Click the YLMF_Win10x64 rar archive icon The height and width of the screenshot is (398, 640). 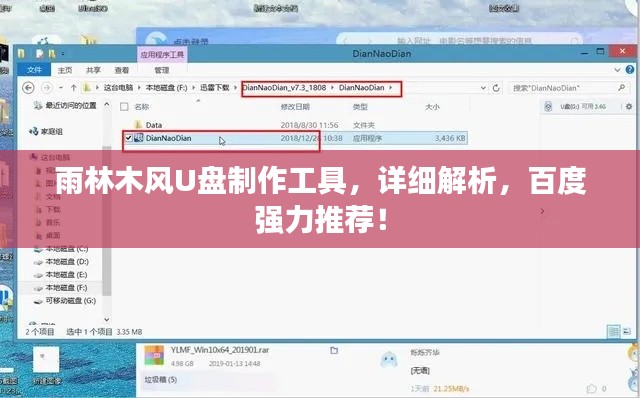[x=154, y=356]
